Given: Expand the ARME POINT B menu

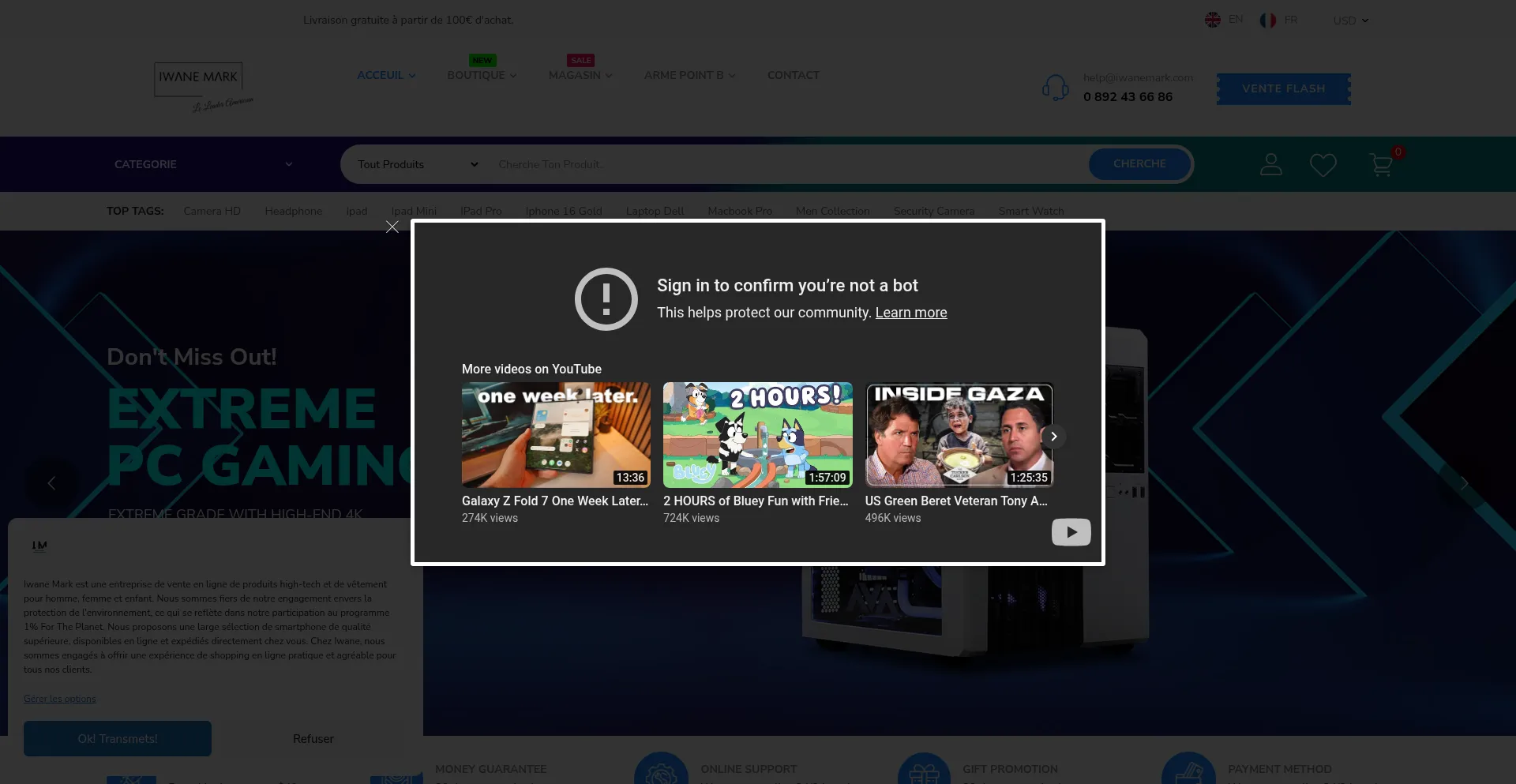Looking at the screenshot, I should [x=689, y=75].
